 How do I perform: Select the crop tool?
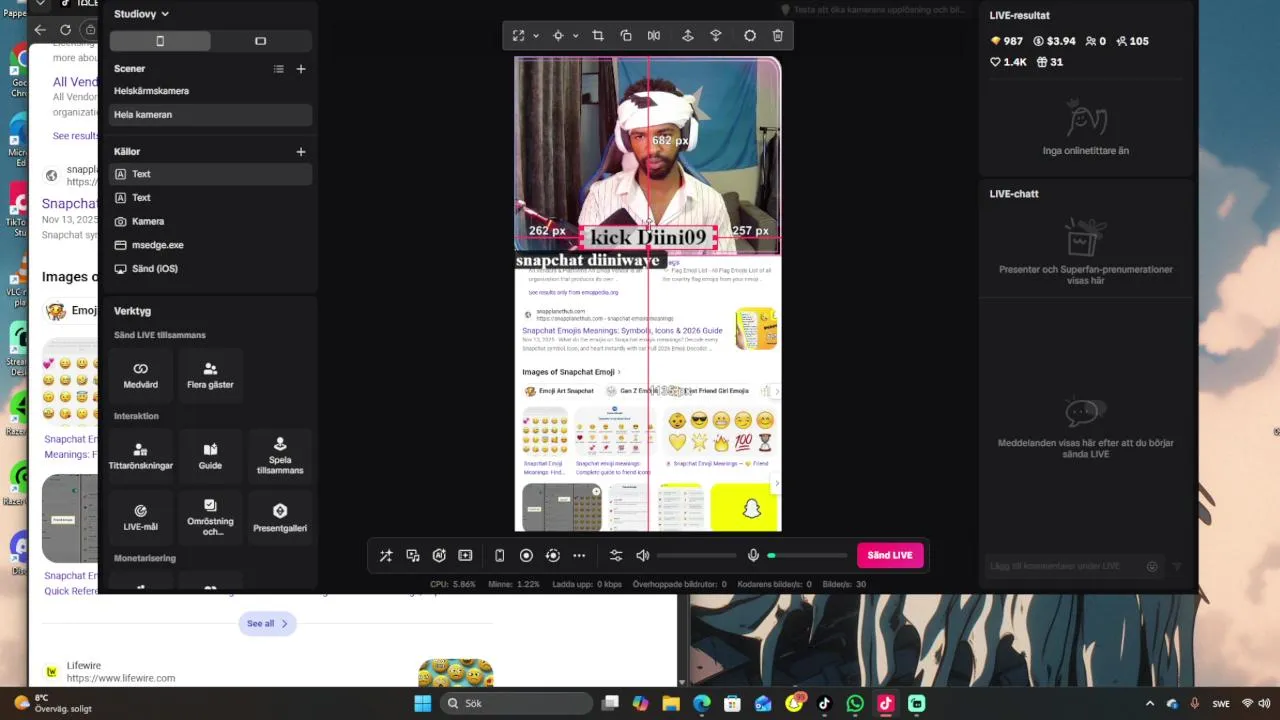598,36
